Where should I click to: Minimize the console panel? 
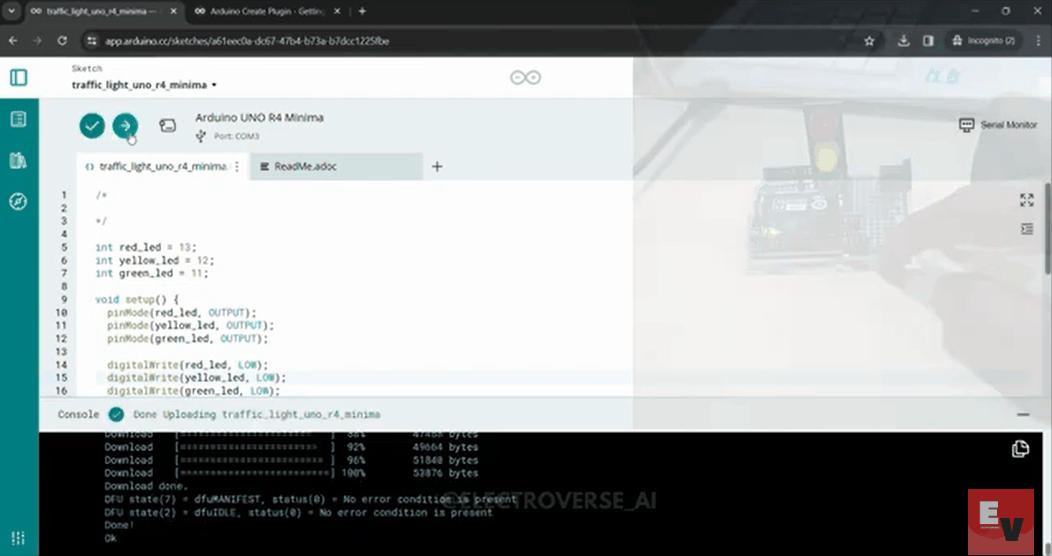pos(1023,414)
